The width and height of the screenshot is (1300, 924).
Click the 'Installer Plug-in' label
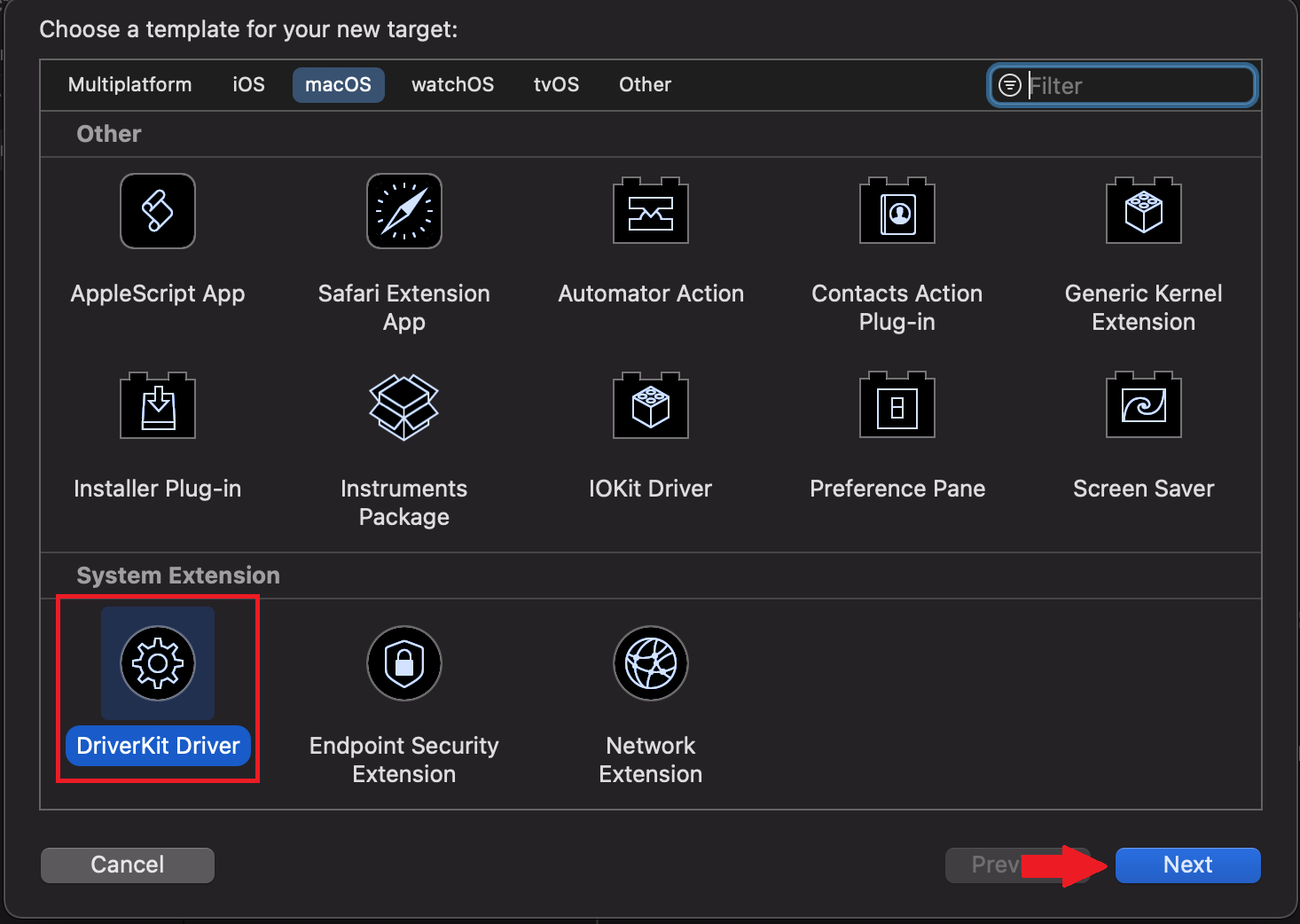pyautogui.click(x=158, y=489)
